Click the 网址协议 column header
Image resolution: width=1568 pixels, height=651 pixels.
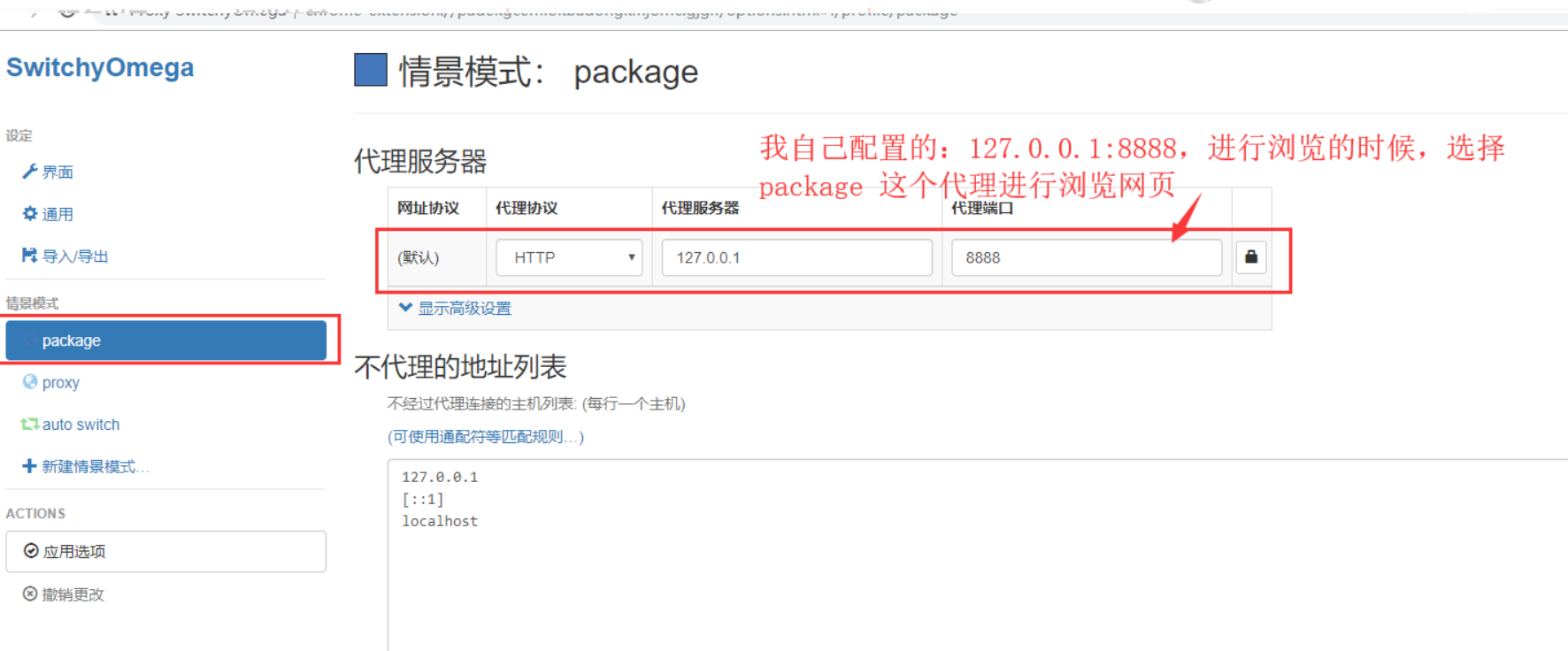(x=428, y=208)
